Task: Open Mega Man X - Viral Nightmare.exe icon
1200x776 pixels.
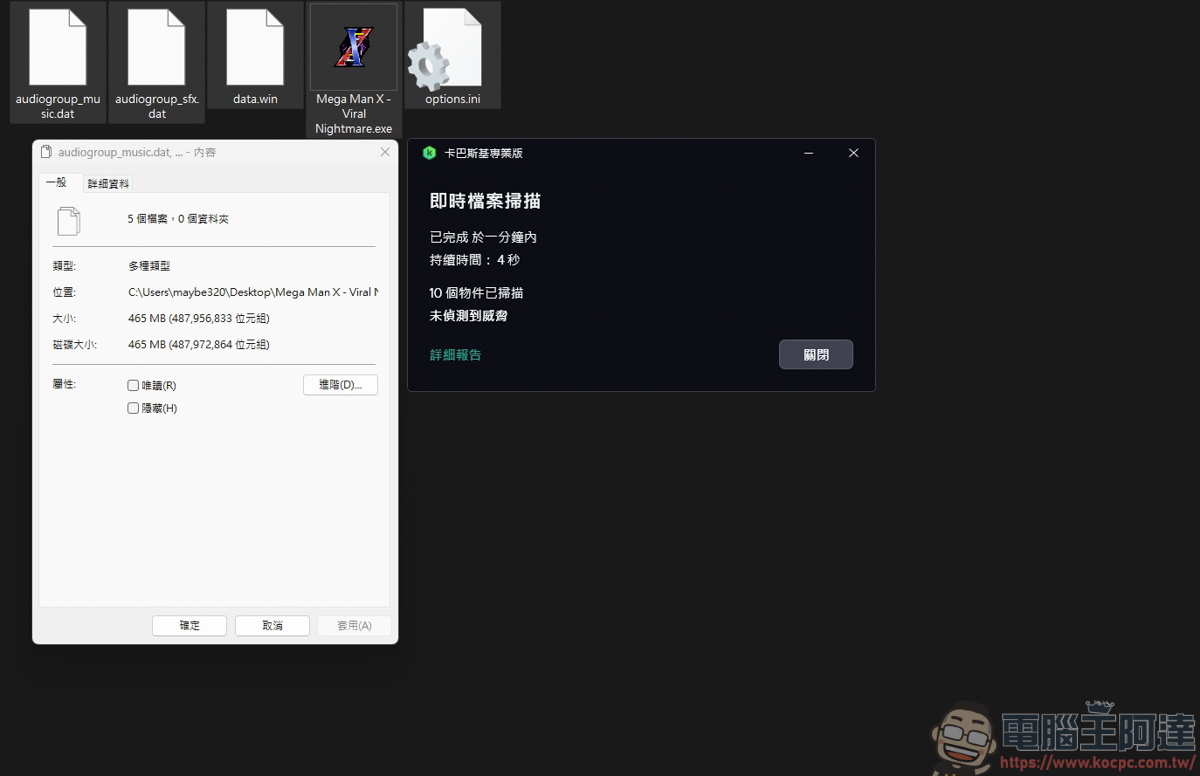Action: pos(353,48)
